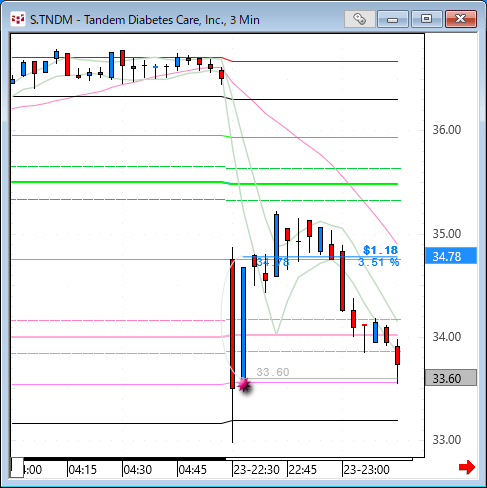Click the 34.00 price axis label
Screen dimensions: 487x488
point(447,337)
